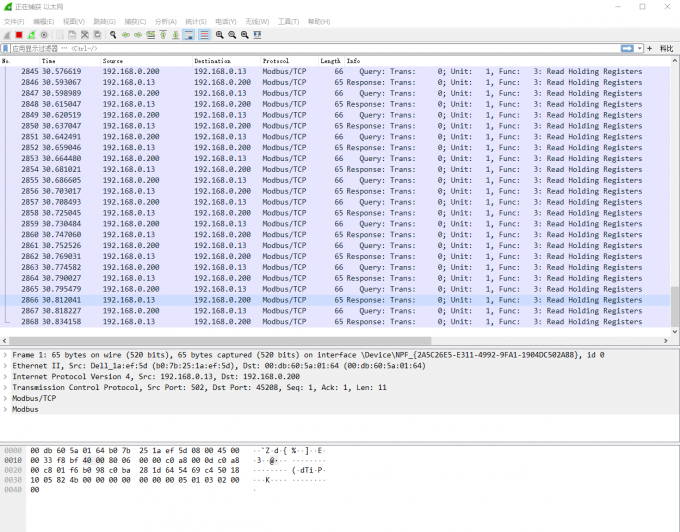
Task: Expand the Frame 1 details row
Action: [5, 355]
